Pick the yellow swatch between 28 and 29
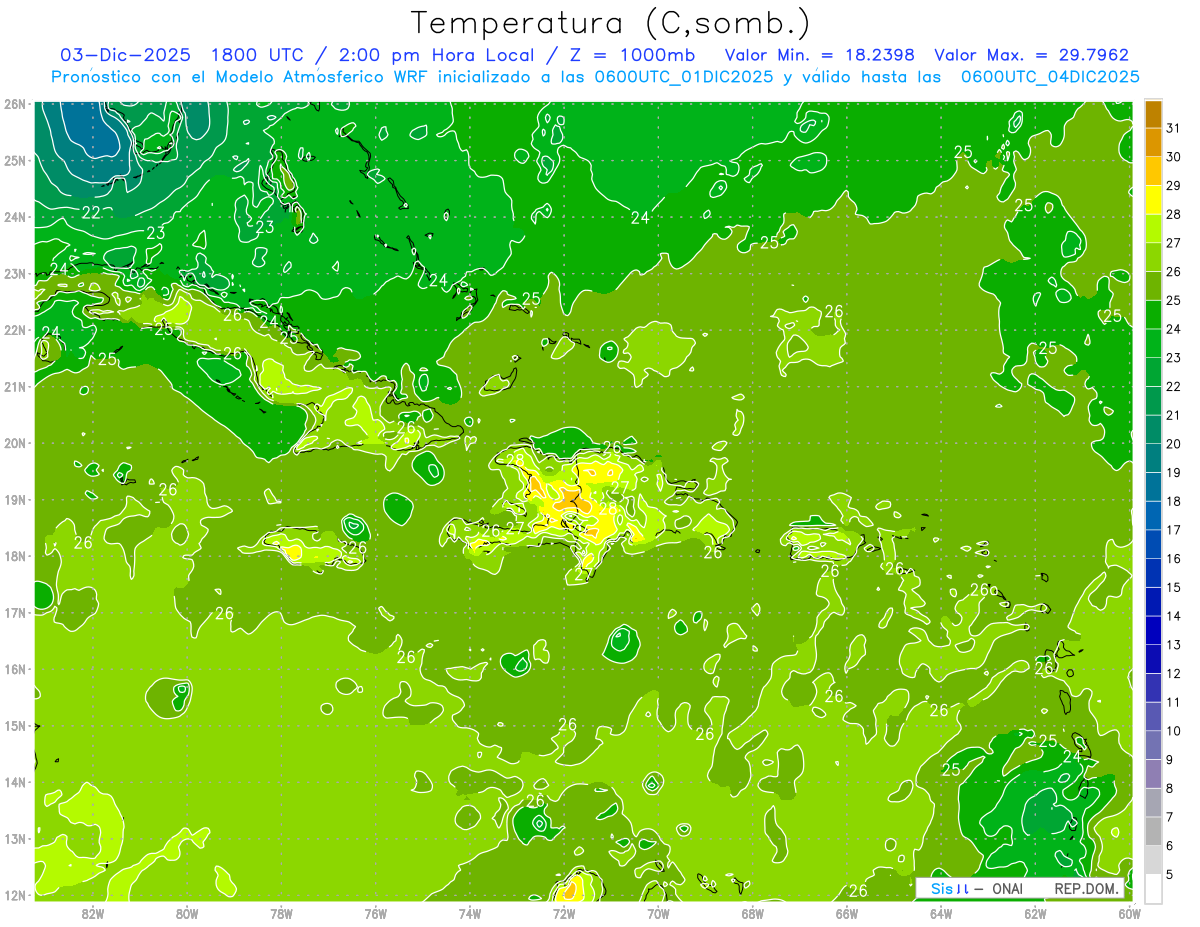This screenshot has width=1200, height=927. click(1153, 200)
